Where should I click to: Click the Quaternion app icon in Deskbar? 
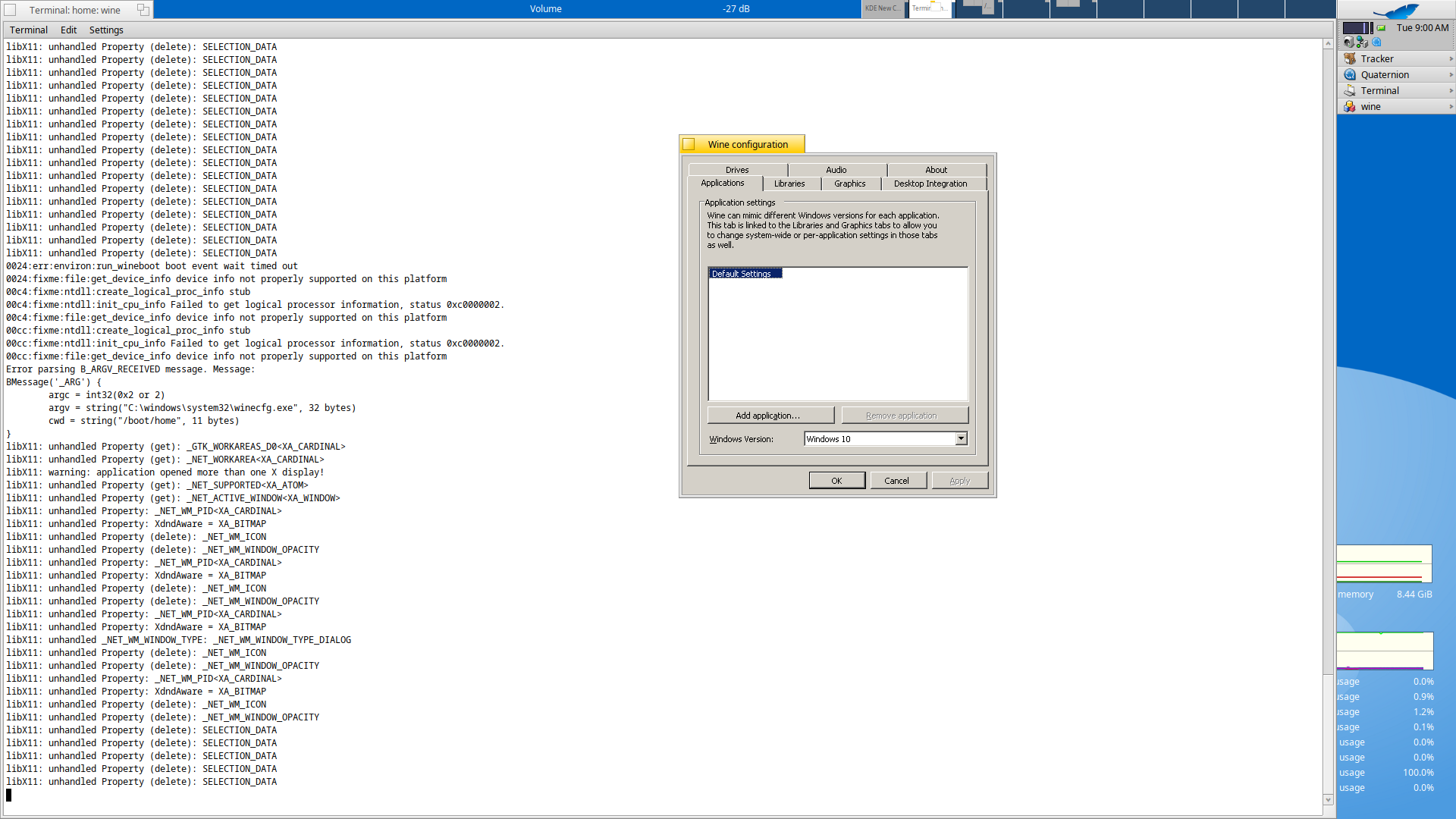click(1350, 74)
